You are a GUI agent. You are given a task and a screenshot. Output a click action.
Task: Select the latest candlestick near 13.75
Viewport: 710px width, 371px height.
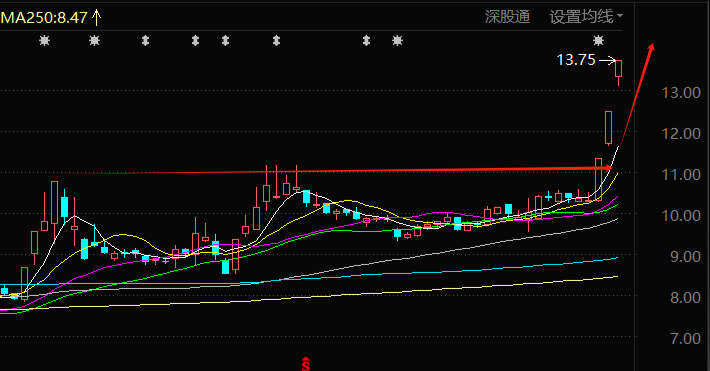click(x=619, y=72)
